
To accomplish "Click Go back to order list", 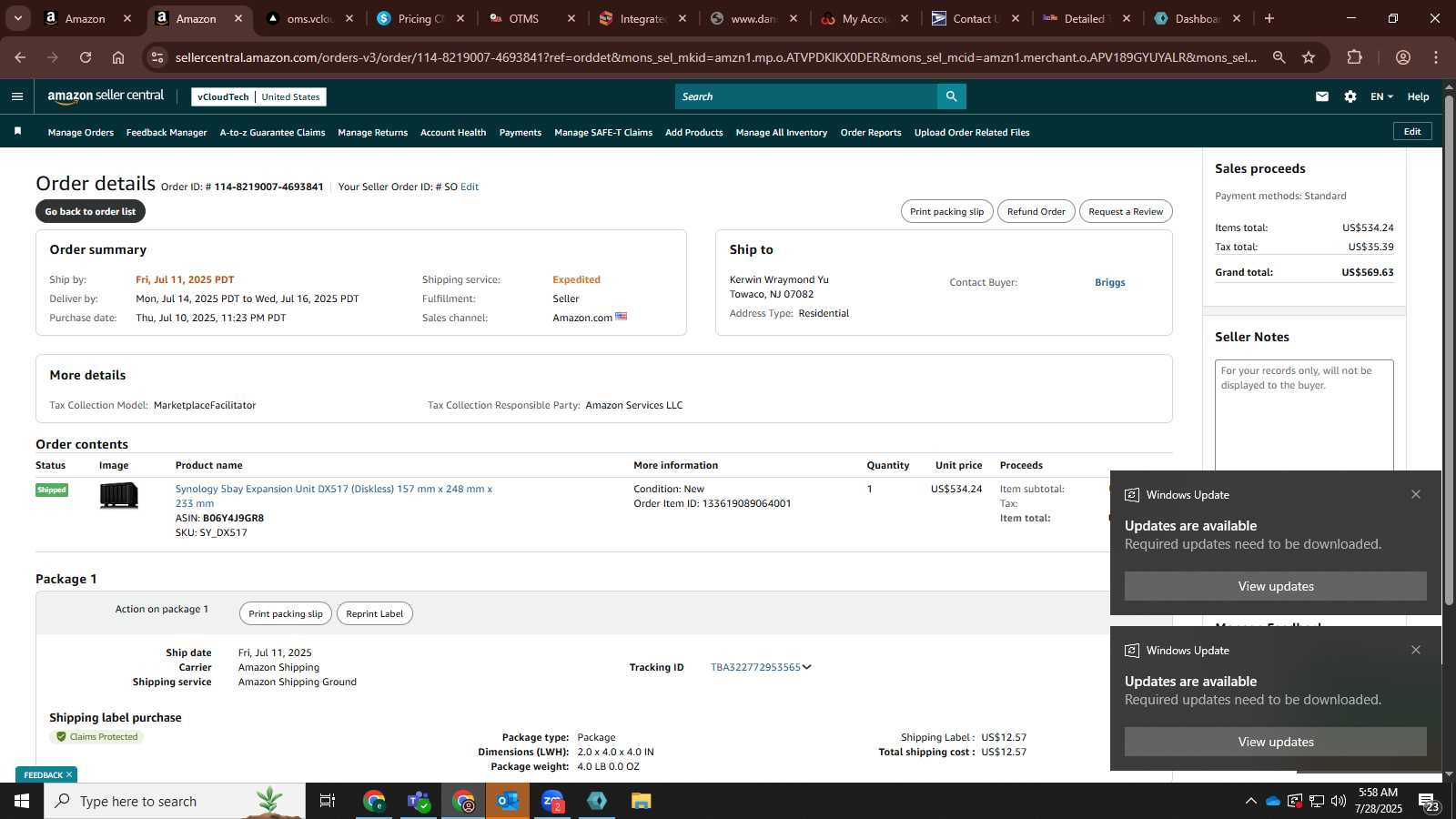I will coord(90,211).
